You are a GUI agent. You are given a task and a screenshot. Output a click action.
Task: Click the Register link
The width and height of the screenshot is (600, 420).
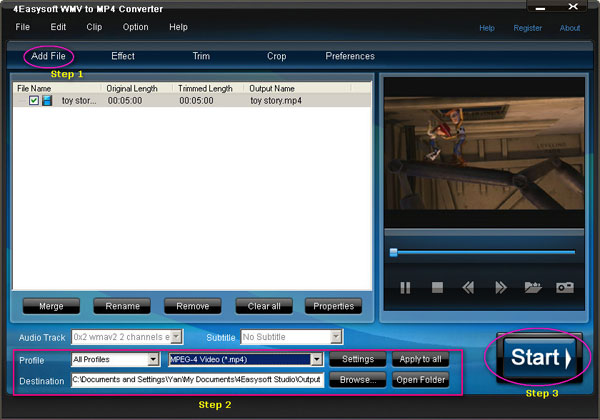coord(528,28)
